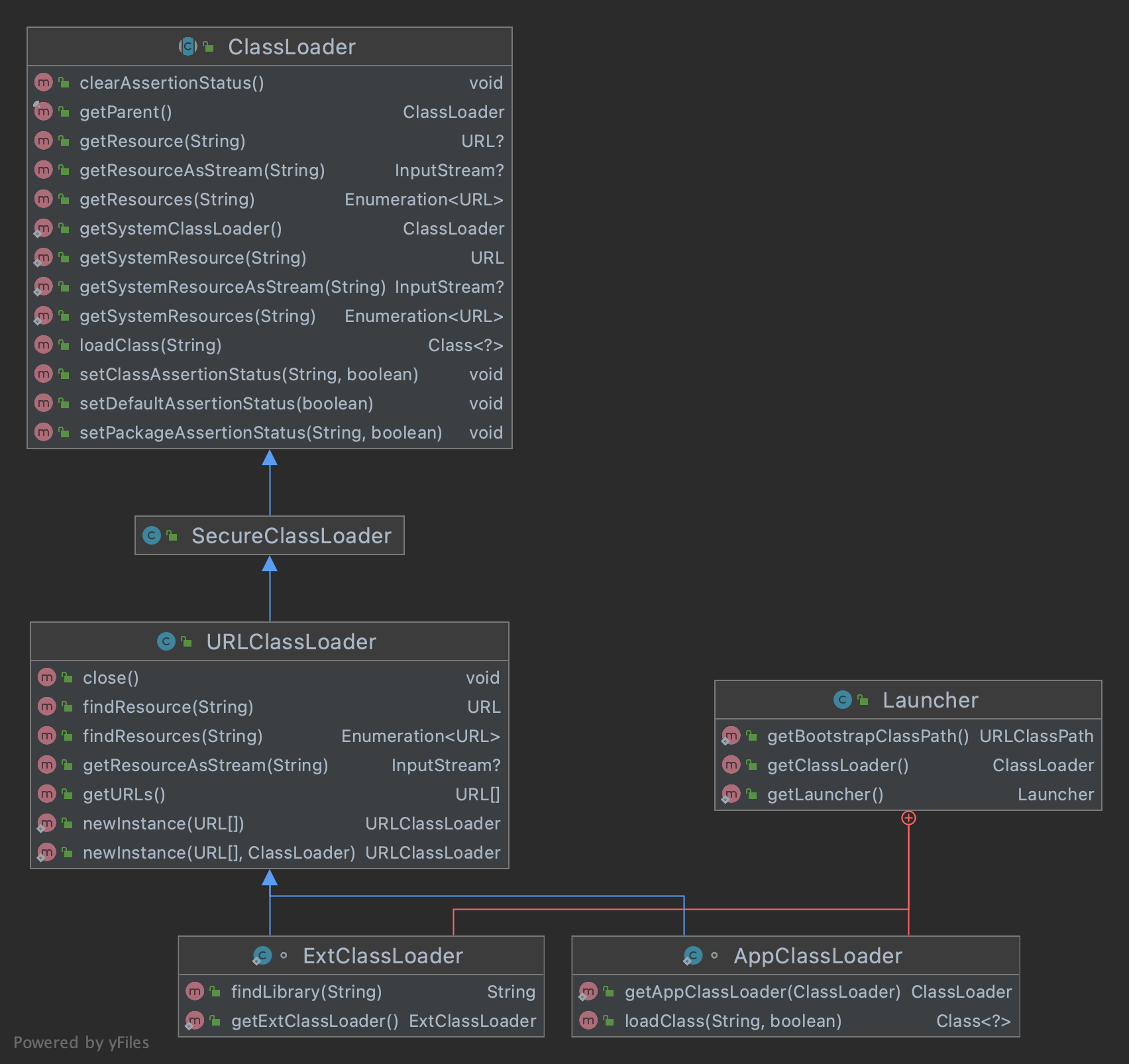
Task: Select the ClassLoader node title
Action: click(x=292, y=47)
